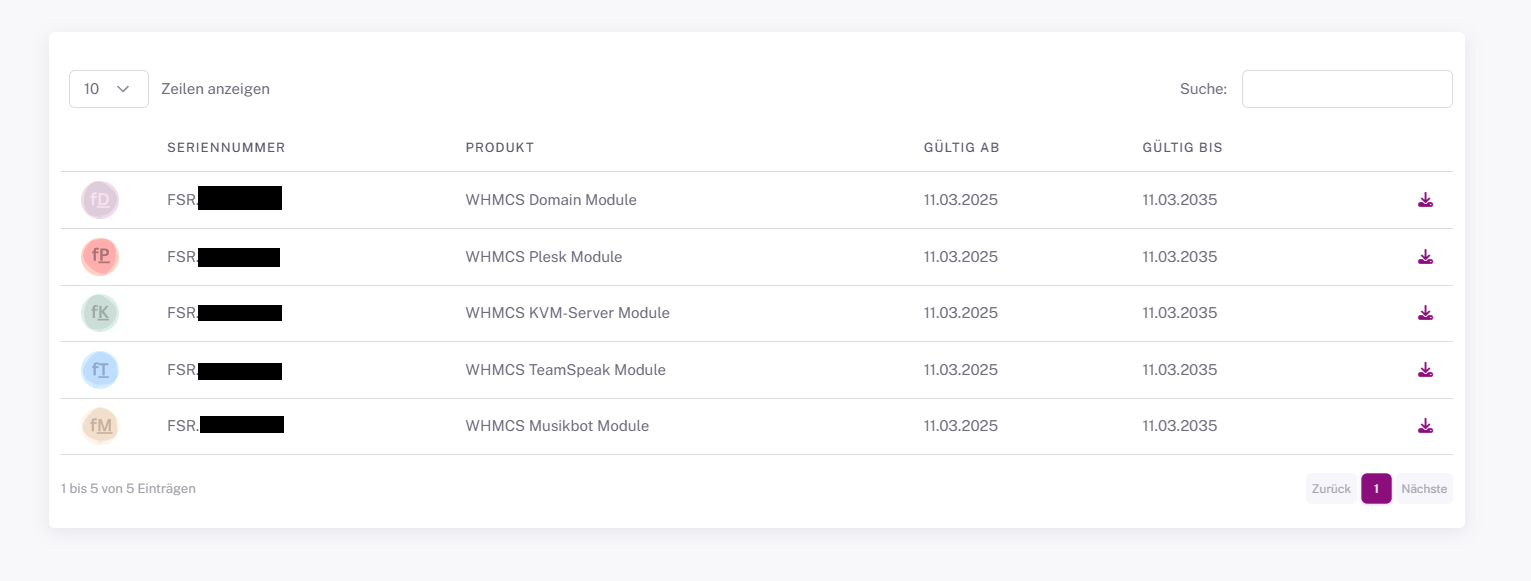Click the fK KVM-Server avatar icon
1531x581 pixels.
(x=100, y=313)
